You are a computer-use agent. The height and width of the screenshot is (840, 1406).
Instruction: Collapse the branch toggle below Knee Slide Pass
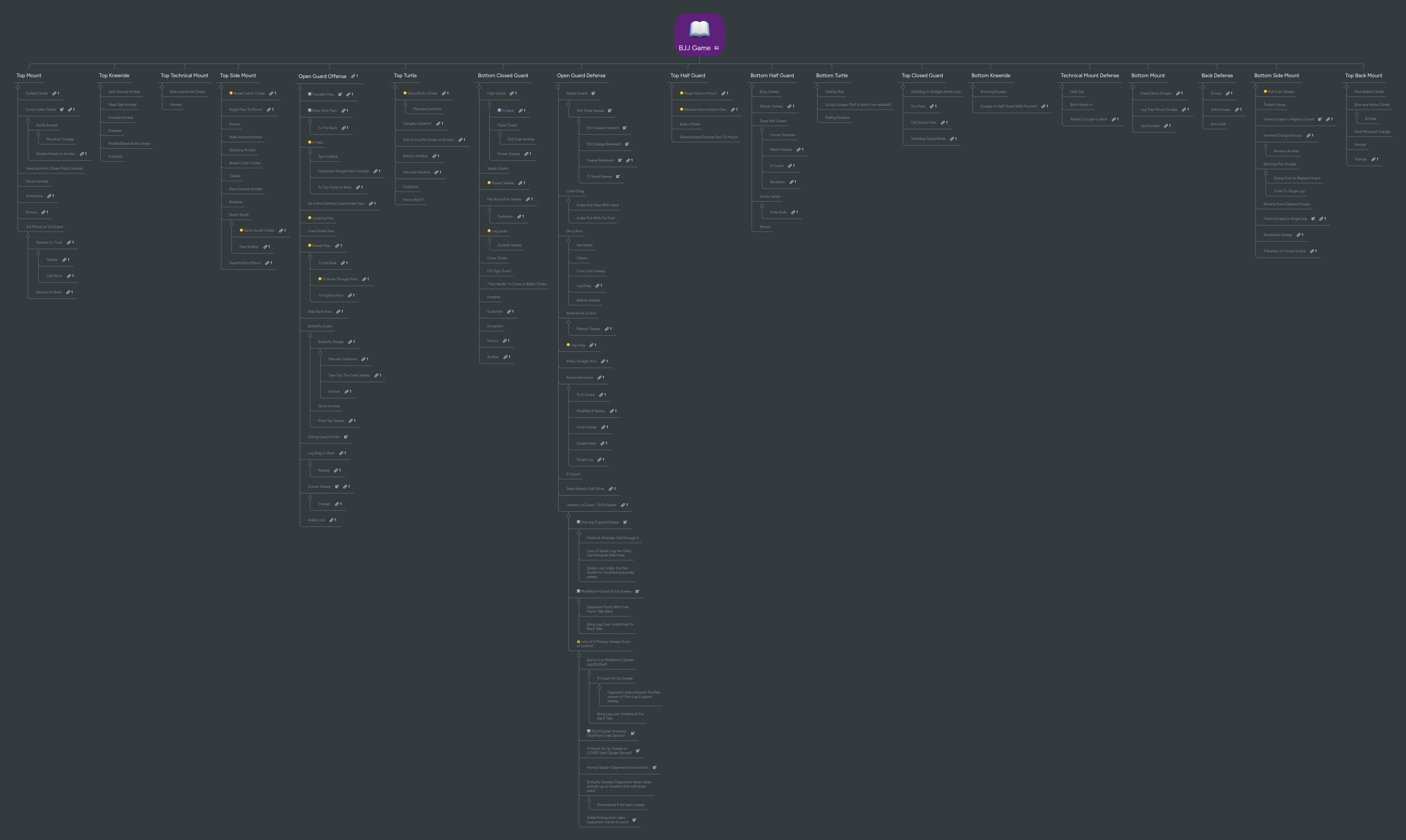(x=310, y=122)
